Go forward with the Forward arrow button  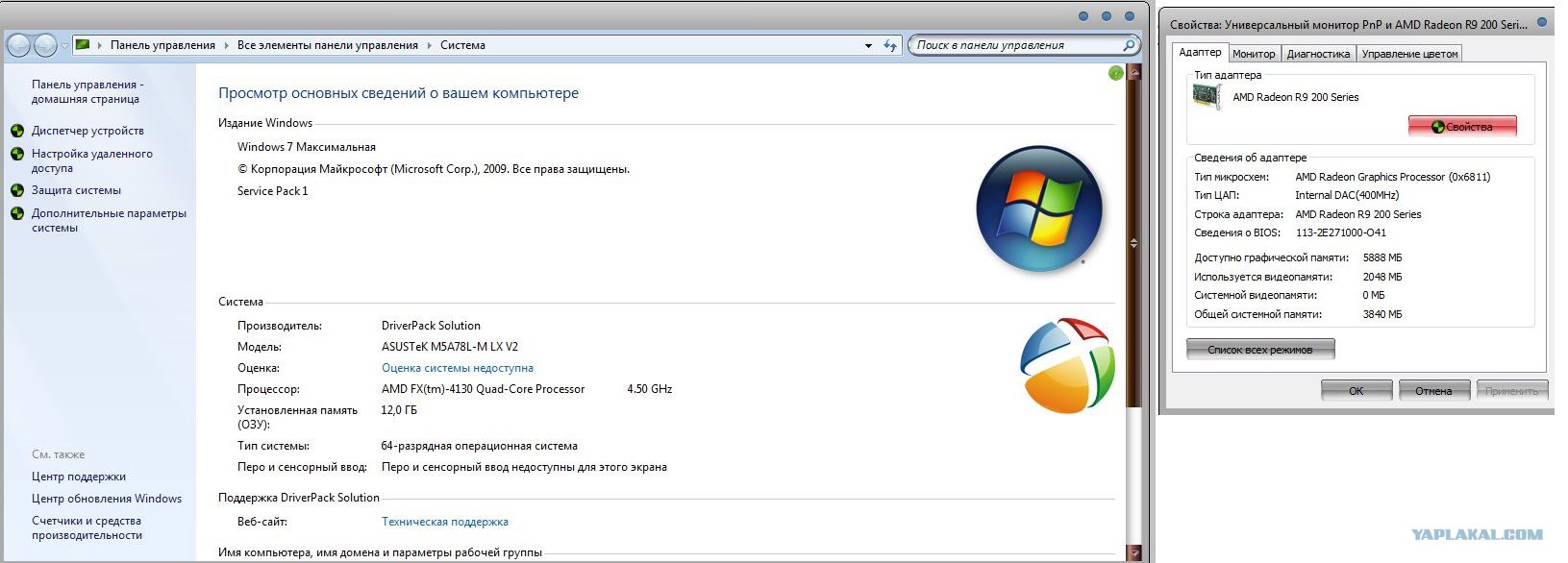pyautogui.click(x=45, y=45)
